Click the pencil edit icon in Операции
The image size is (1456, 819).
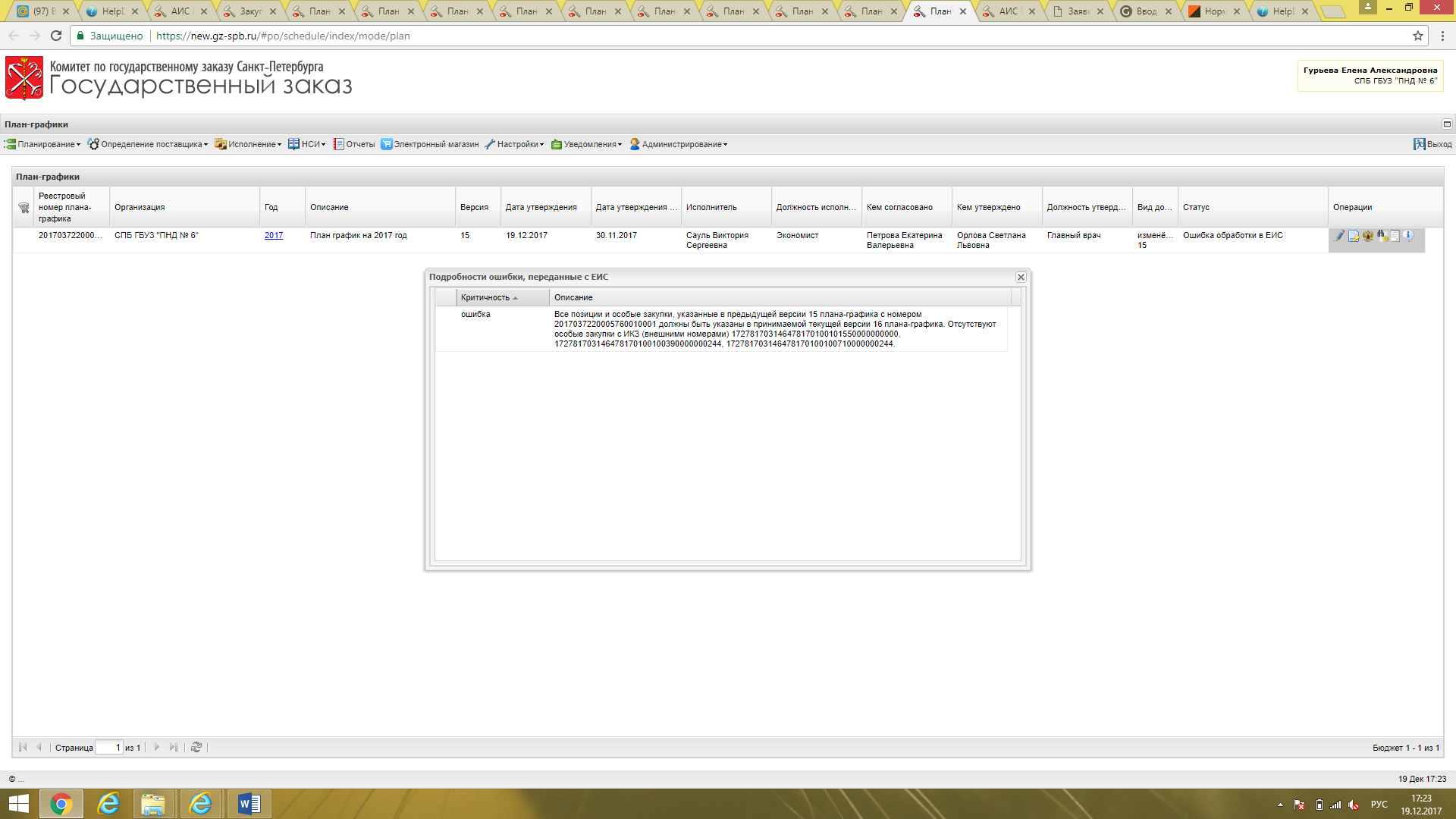click(1339, 236)
